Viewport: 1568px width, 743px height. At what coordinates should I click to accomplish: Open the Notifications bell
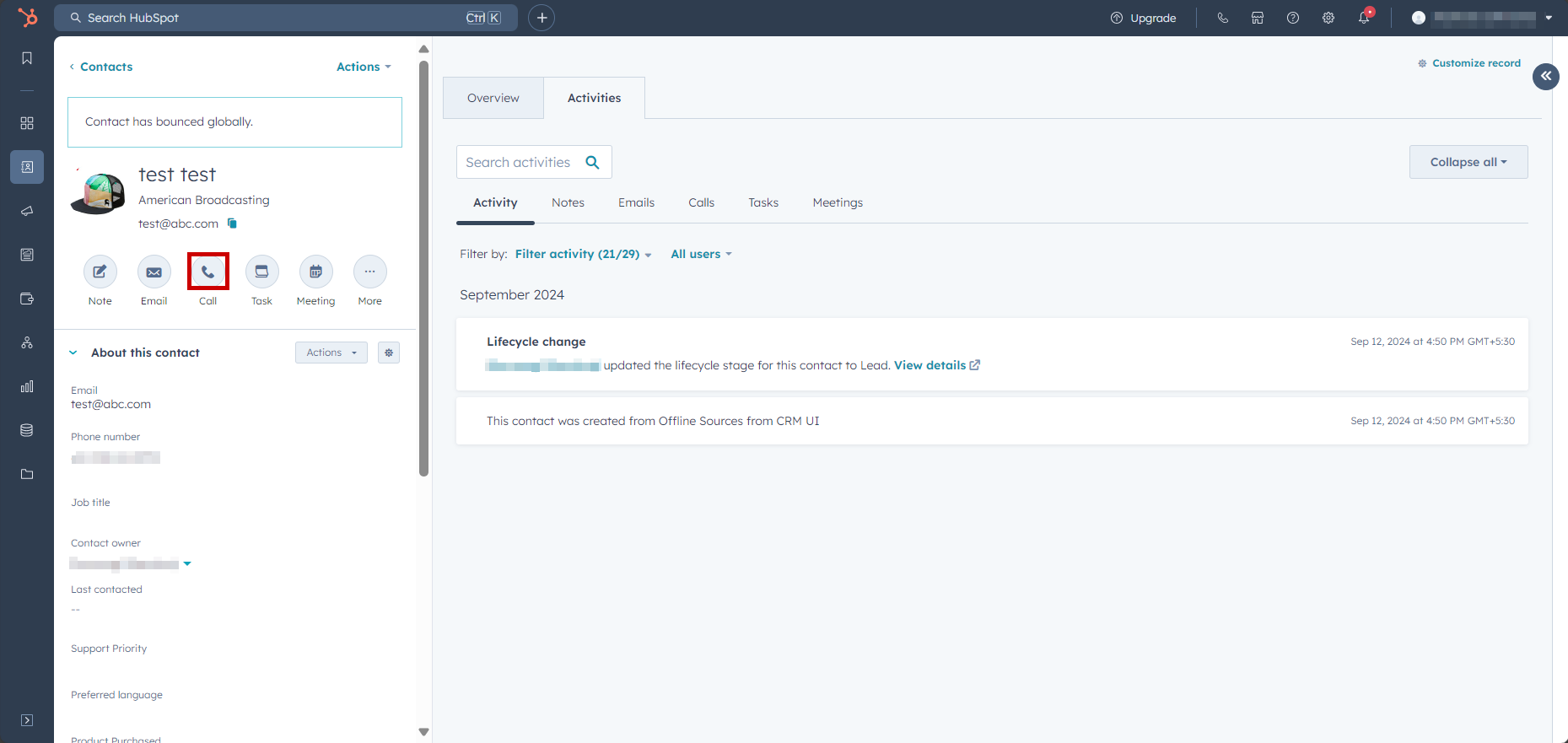click(x=1364, y=18)
